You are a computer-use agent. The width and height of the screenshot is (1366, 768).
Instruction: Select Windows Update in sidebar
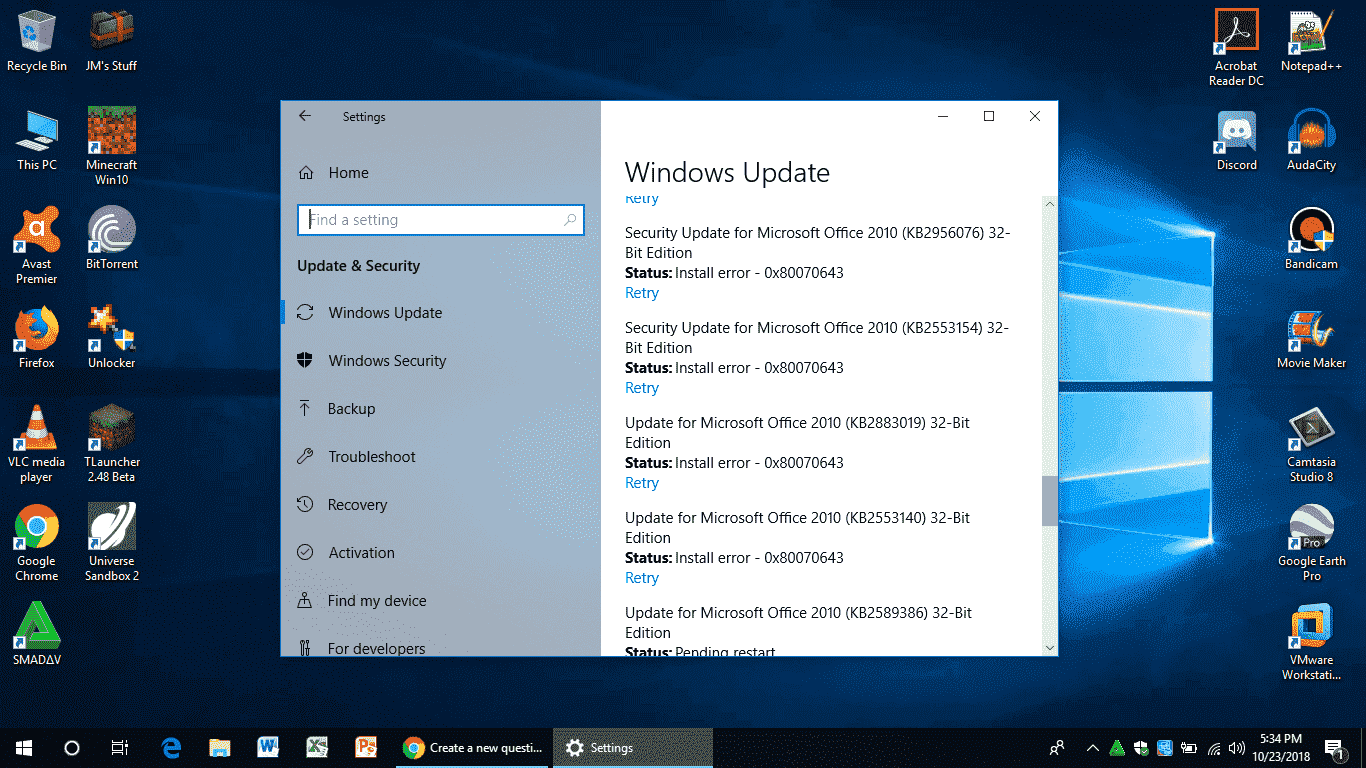pos(440,313)
